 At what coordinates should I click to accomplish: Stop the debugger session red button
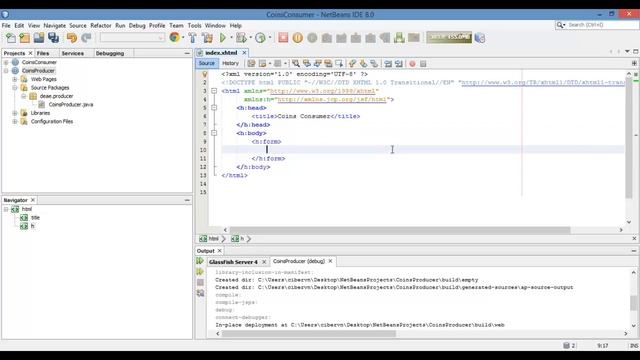tap(283, 38)
